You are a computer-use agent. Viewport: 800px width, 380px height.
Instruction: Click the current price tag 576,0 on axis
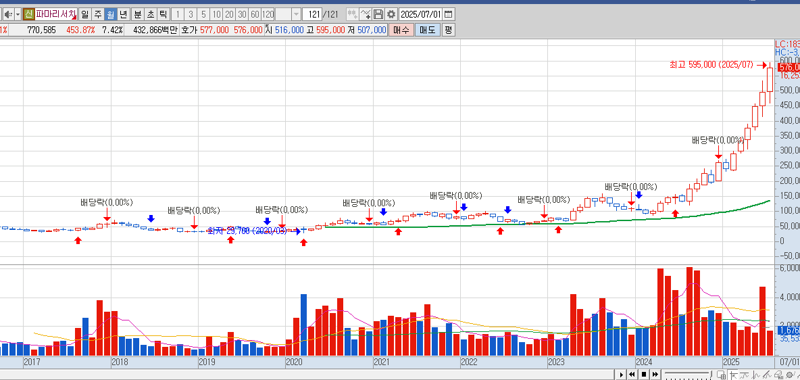(x=788, y=67)
